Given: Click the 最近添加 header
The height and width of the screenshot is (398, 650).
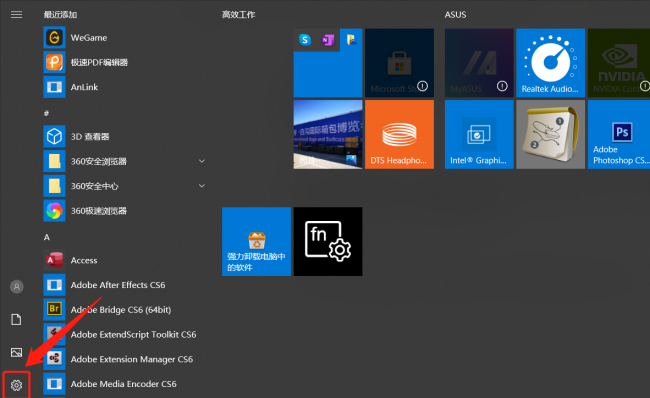Looking at the screenshot, I should [61, 15].
